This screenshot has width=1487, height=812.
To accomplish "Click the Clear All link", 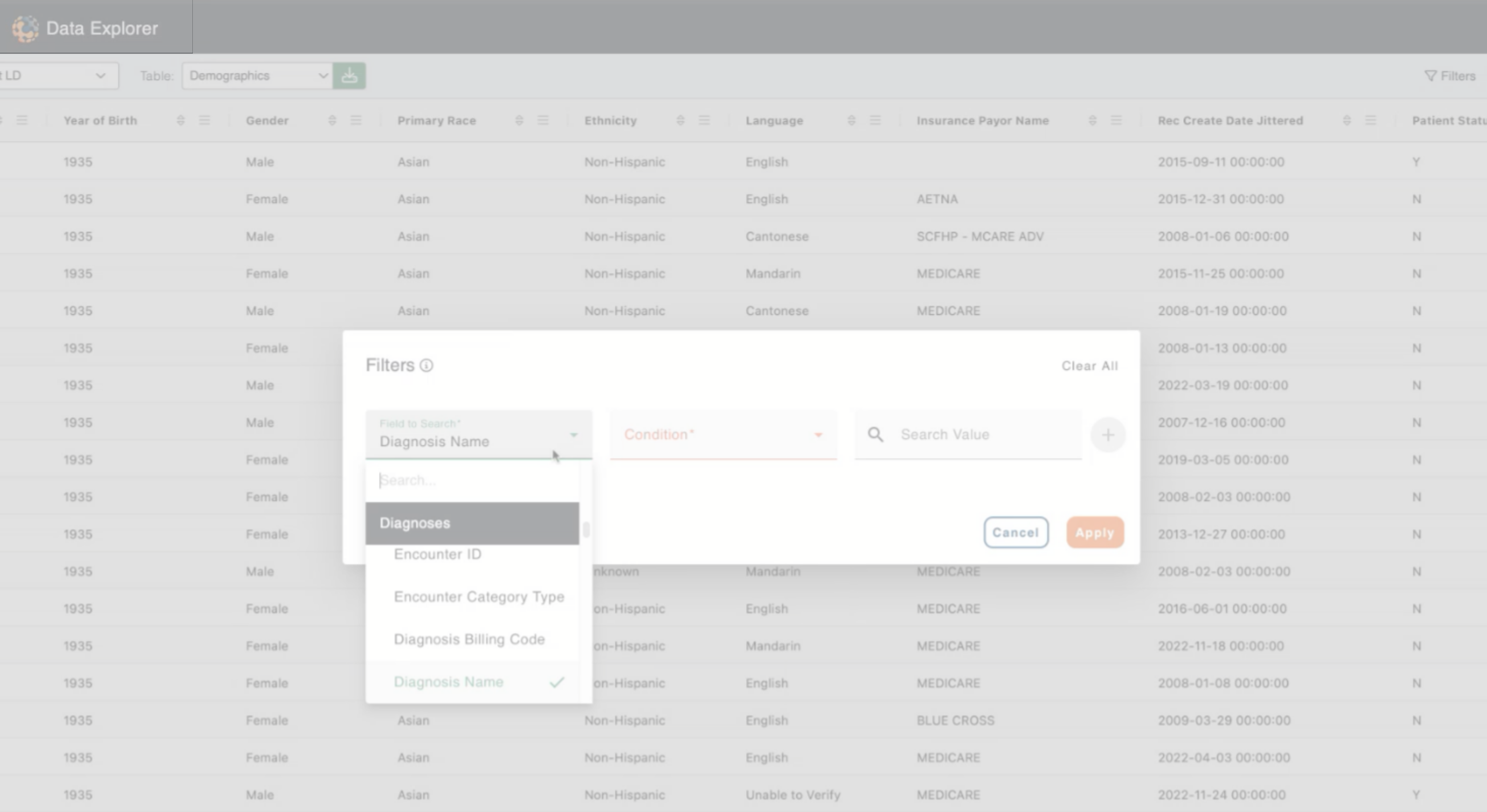I will [1089, 366].
